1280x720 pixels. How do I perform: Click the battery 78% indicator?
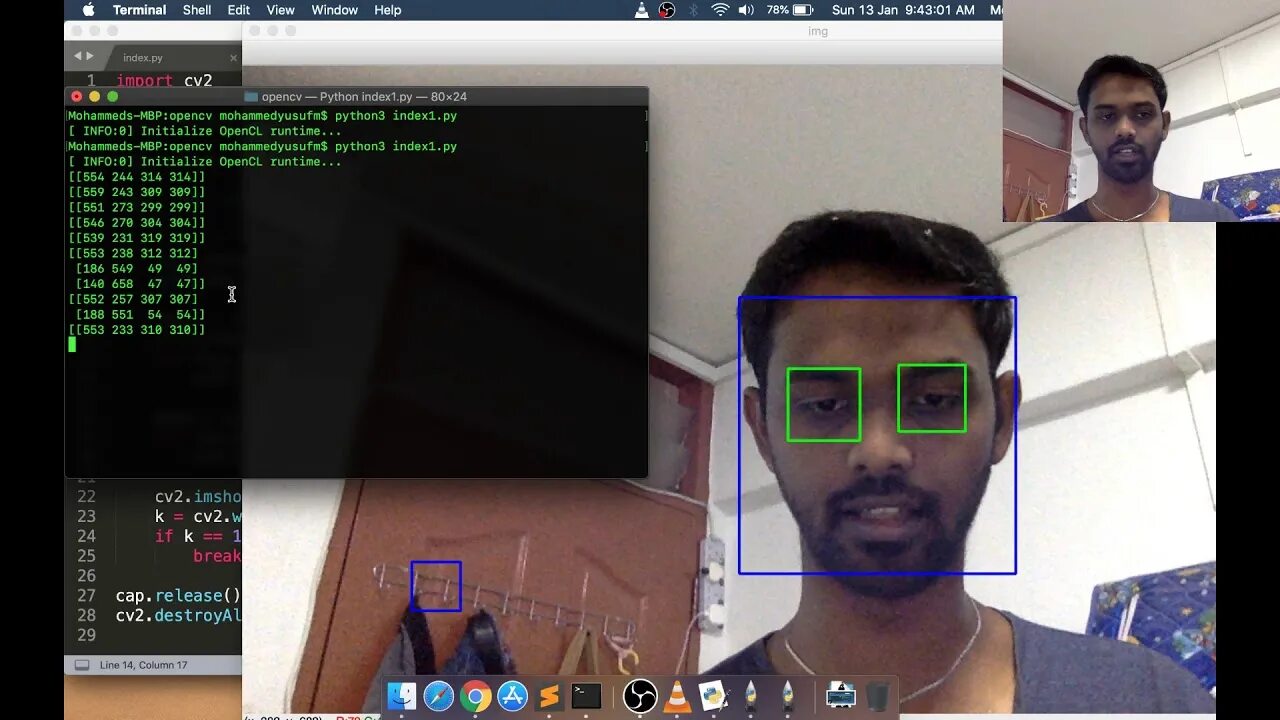790,10
